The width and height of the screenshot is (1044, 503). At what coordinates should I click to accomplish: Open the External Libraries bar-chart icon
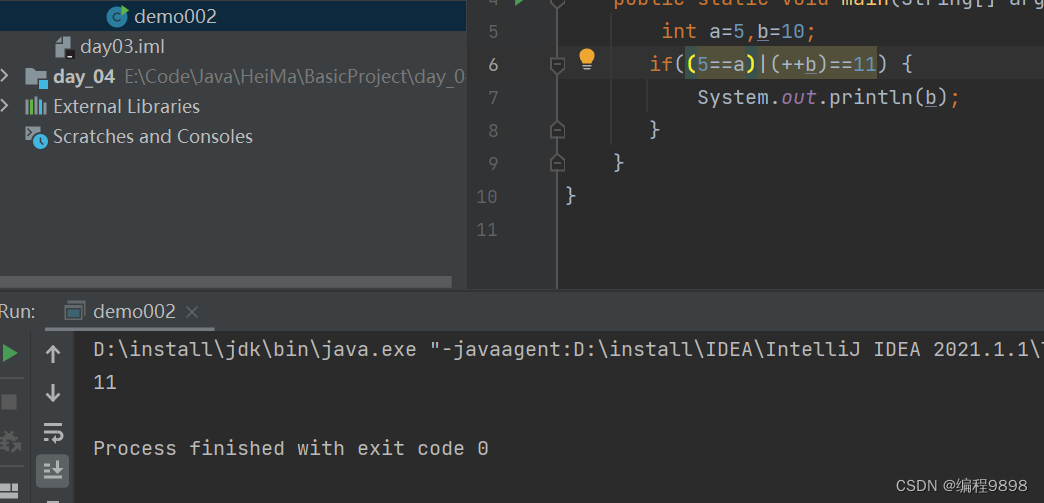tap(35, 107)
